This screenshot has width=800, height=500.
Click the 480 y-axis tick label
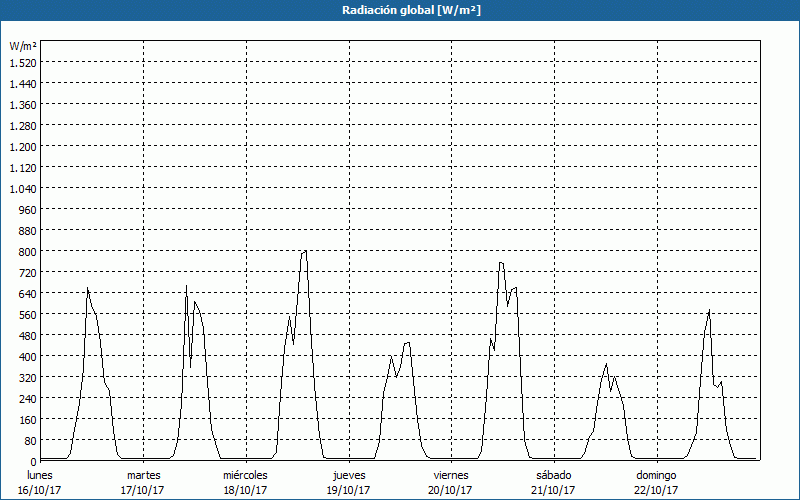(x=27, y=335)
